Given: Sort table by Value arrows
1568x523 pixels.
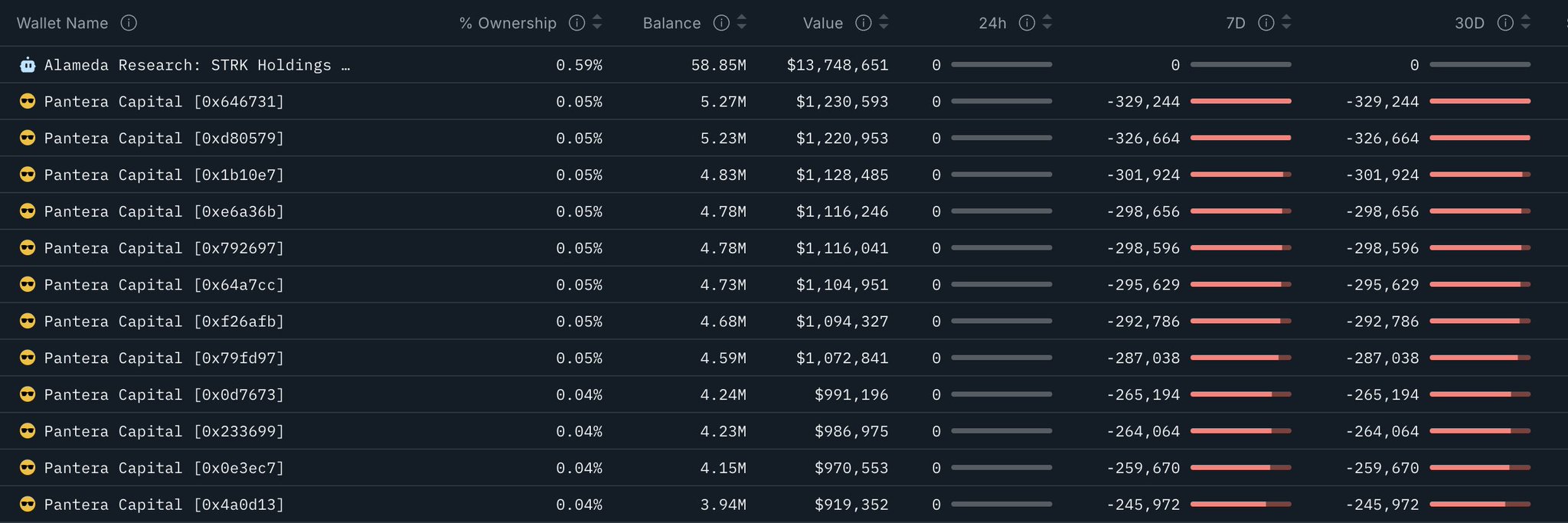Looking at the screenshot, I should pos(884,23).
